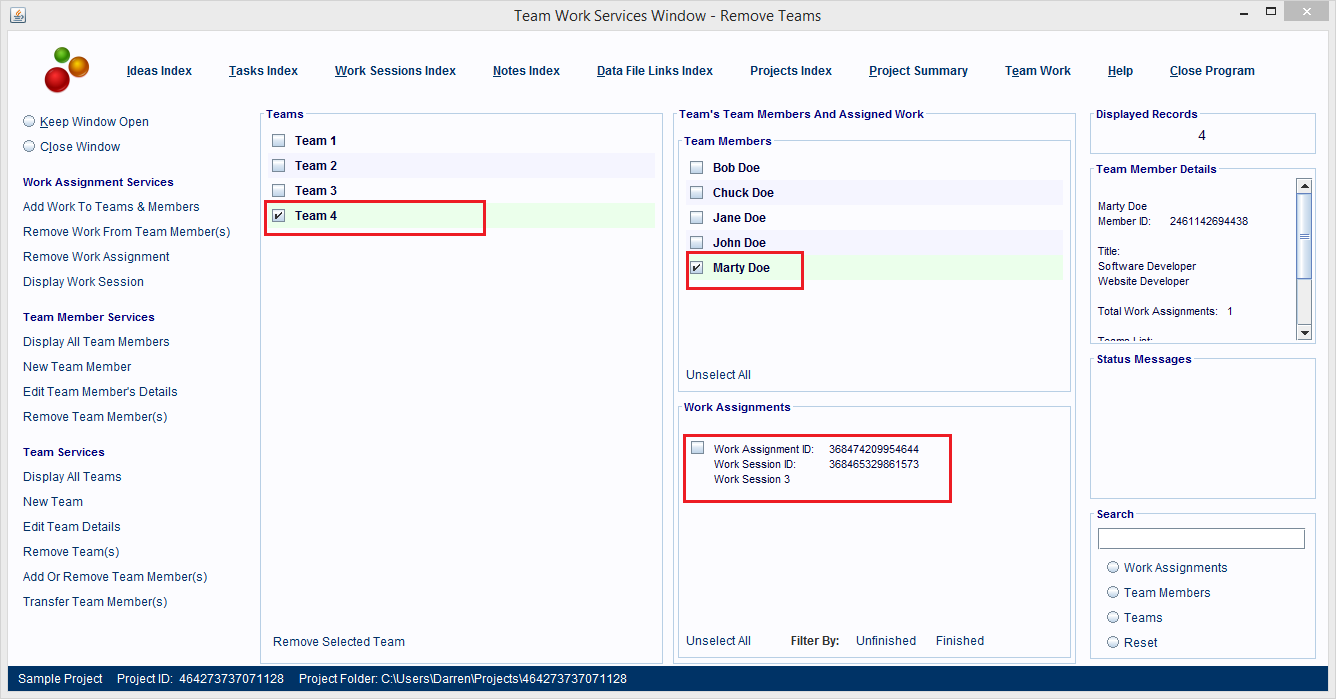Open Data File Links Index

[x=655, y=71]
